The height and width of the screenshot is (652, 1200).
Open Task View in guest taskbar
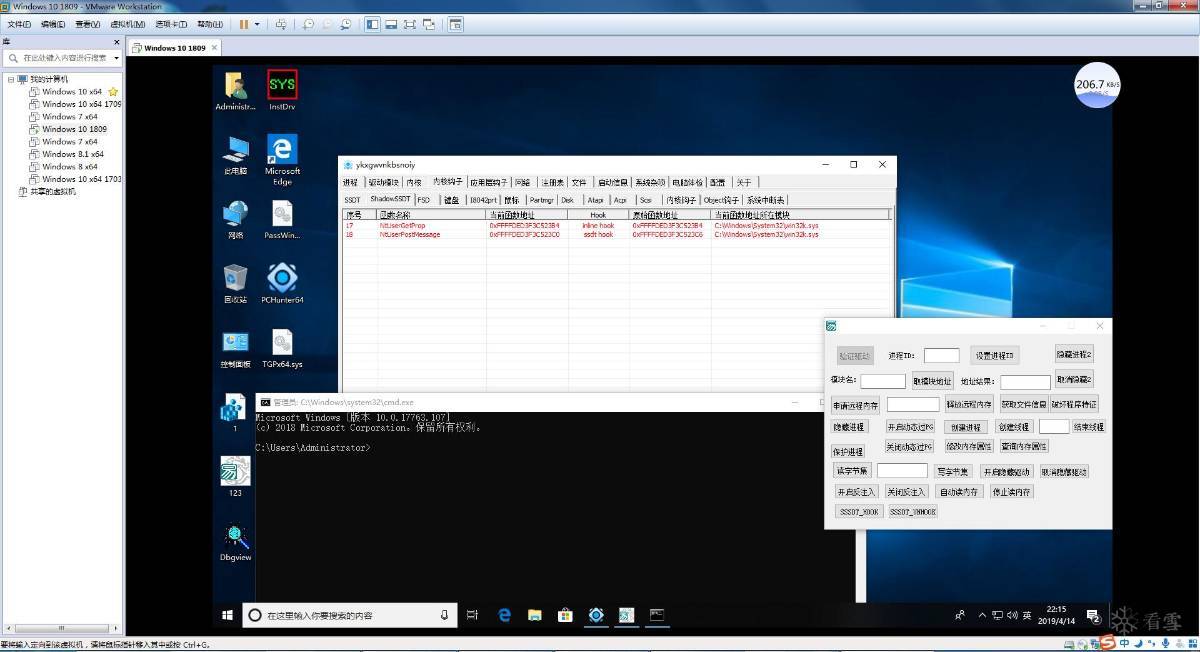tap(473, 615)
